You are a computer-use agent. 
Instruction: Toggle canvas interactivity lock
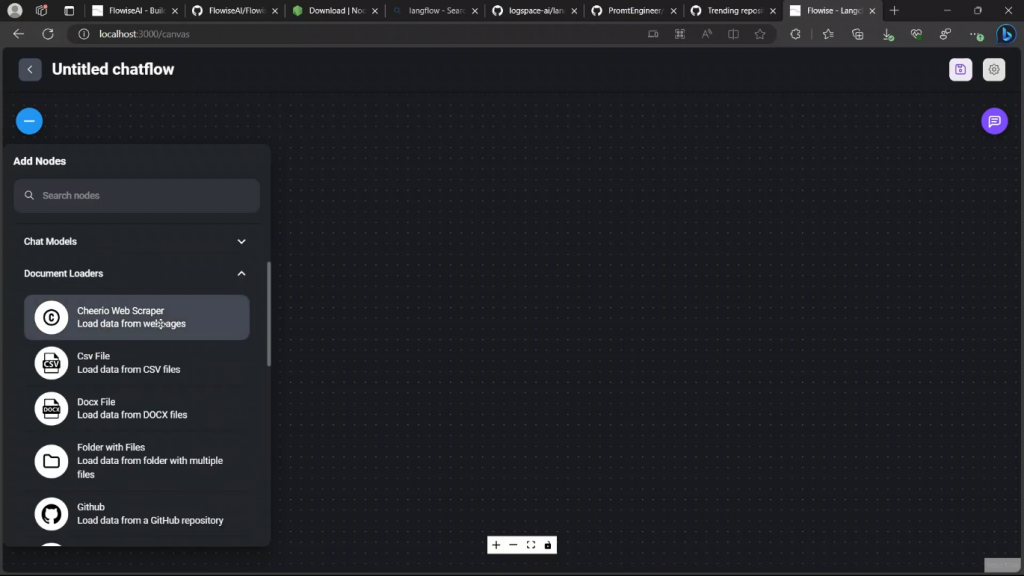pos(548,545)
